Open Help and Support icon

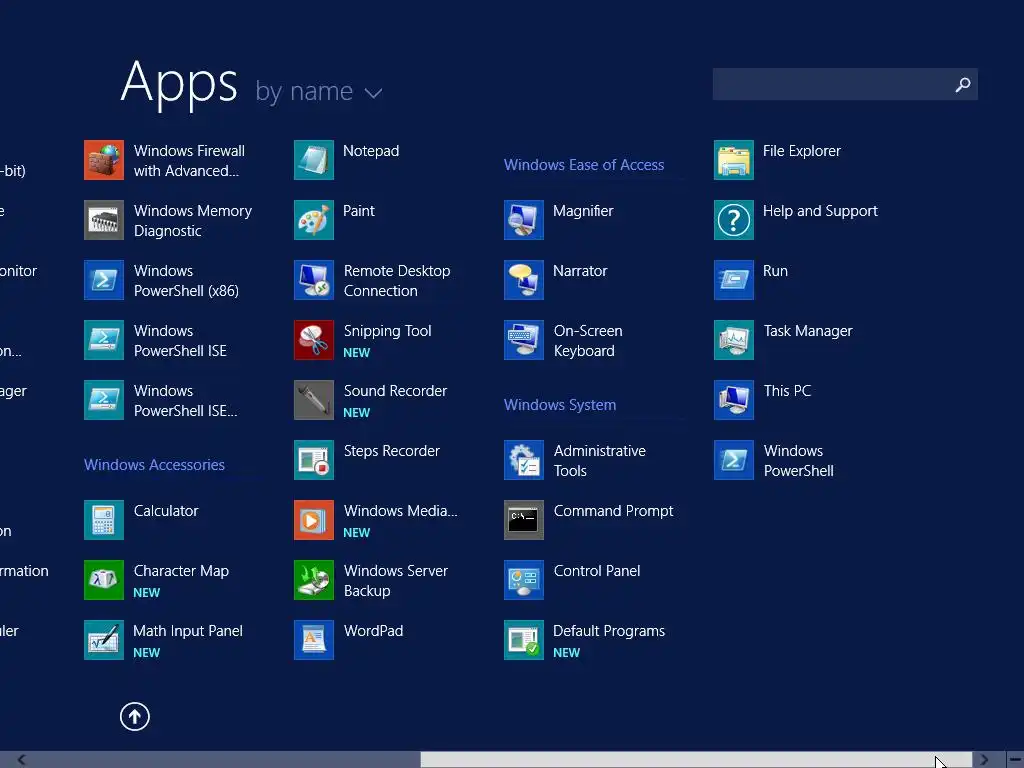734,220
